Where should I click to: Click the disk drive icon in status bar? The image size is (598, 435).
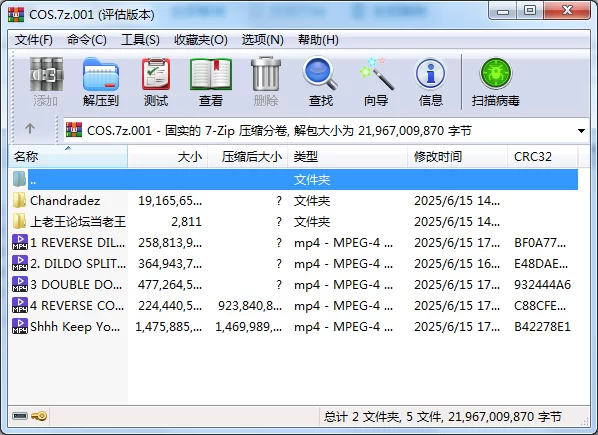pos(20,416)
